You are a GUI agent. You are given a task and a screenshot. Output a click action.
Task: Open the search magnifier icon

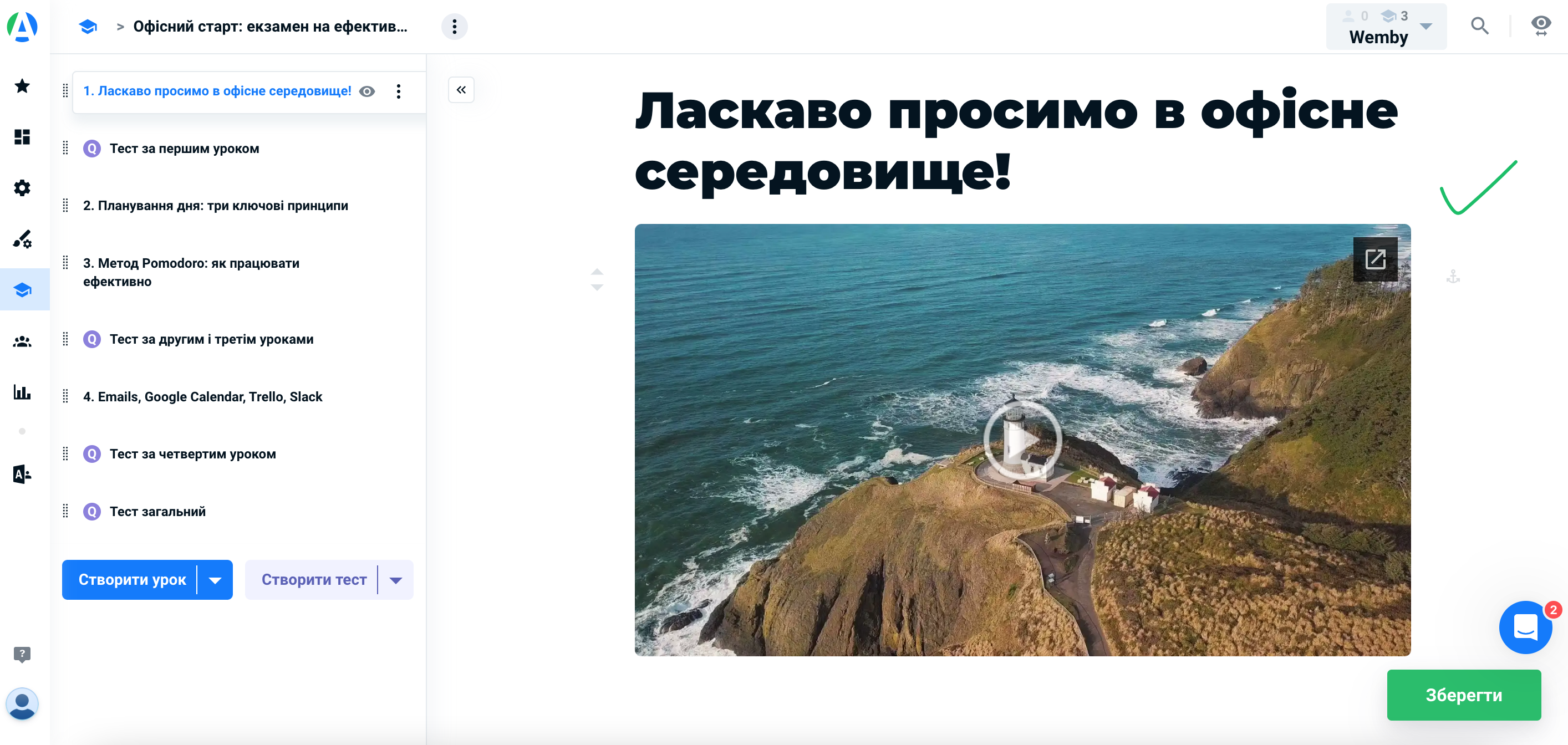click(x=1479, y=26)
